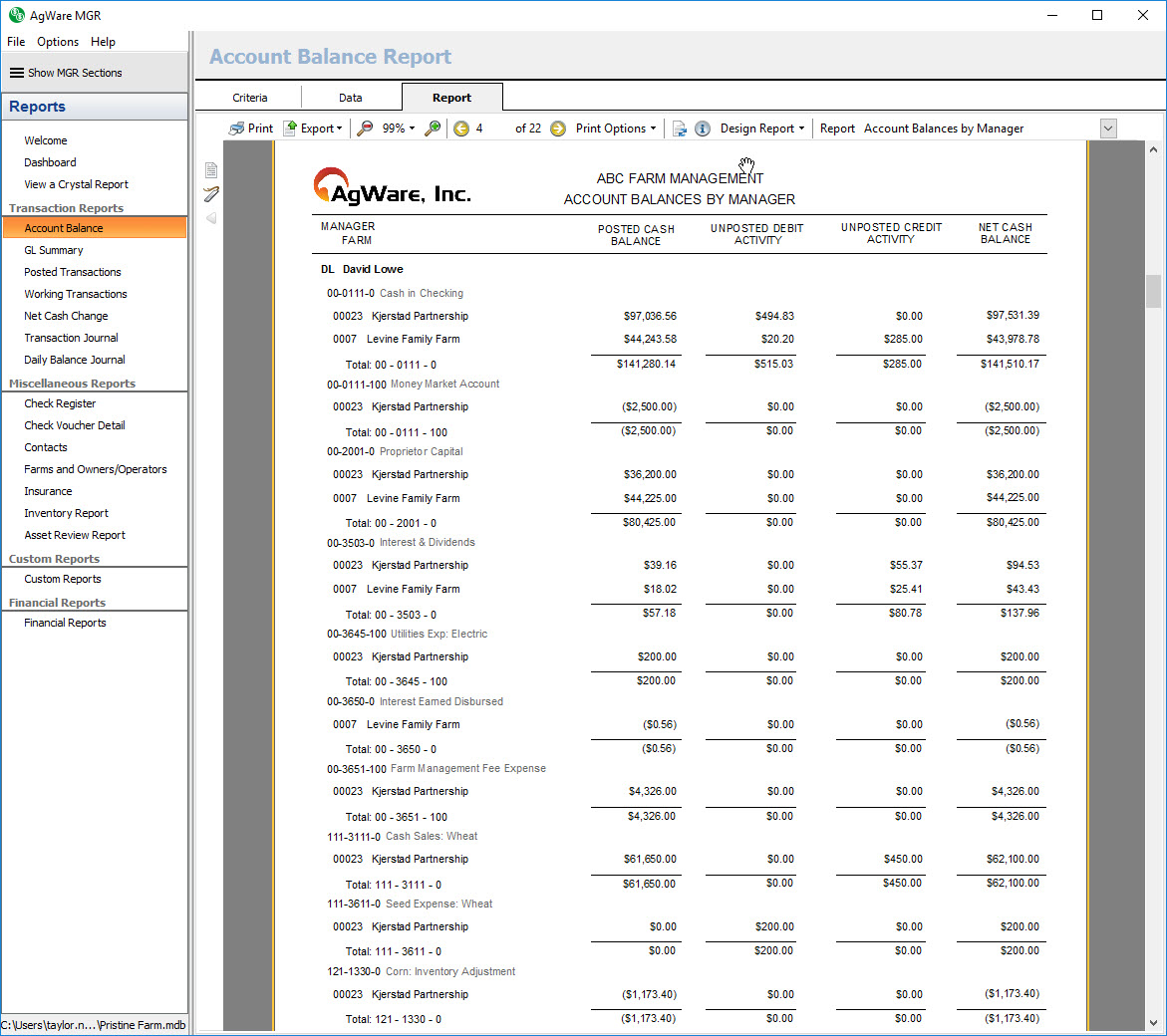Switch to the Criteria tab
Viewport: 1167px width, 1036px height.
[250, 98]
